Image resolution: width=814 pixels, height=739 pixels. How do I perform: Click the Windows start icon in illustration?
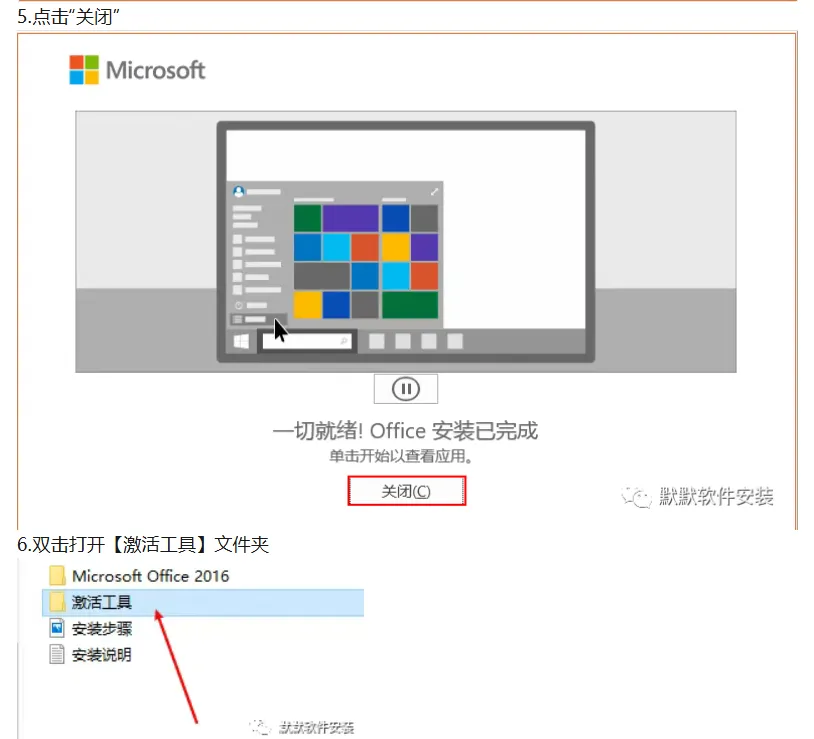(241, 341)
